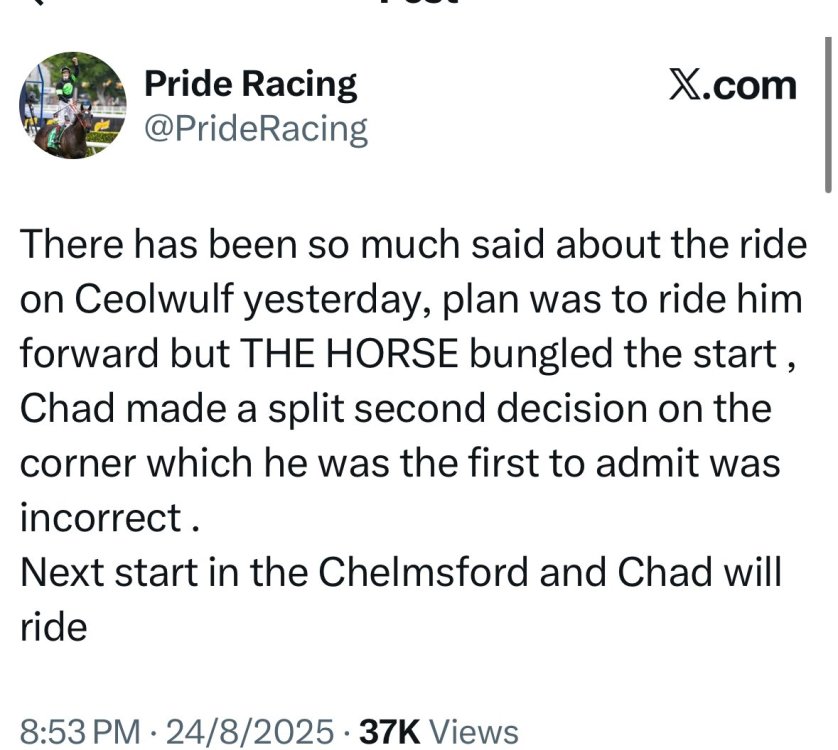Image resolution: width=838 pixels, height=750 pixels.
Task: Click the 8:53 PM timestamp
Action: 80,731
